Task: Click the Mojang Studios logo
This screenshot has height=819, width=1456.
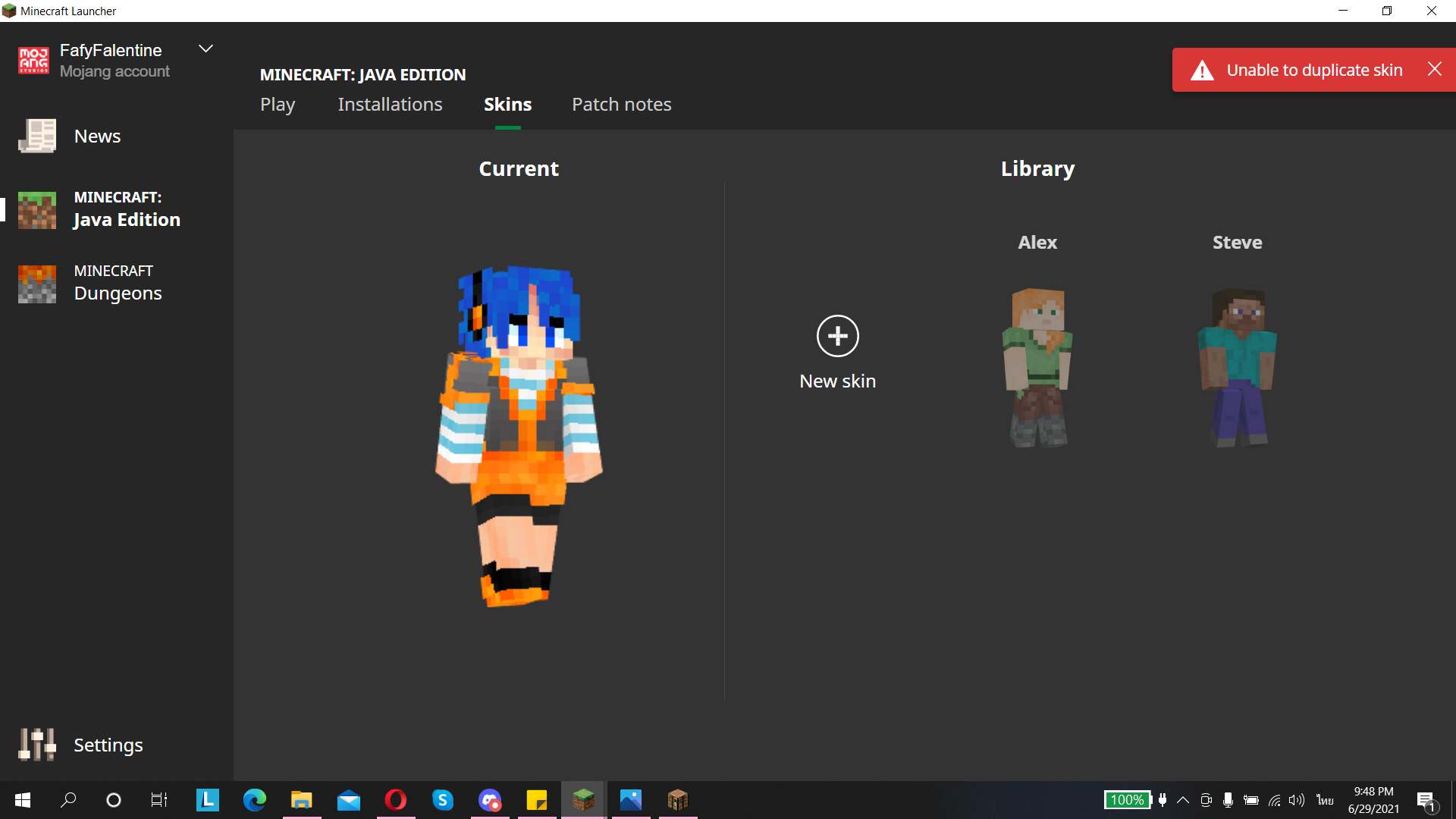Action: click(x=33, y=61)
